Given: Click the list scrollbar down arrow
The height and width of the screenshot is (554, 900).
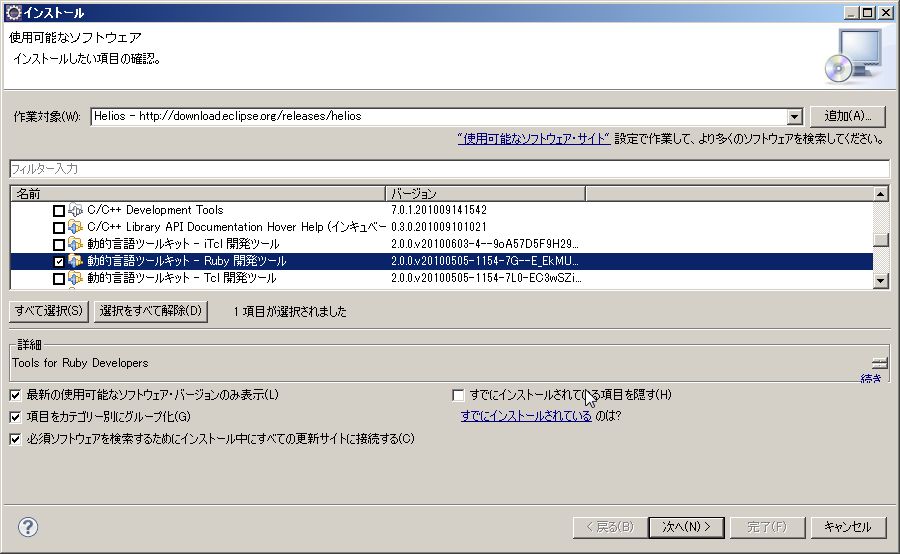Looking at the screenshot, I should pos(880,281).
